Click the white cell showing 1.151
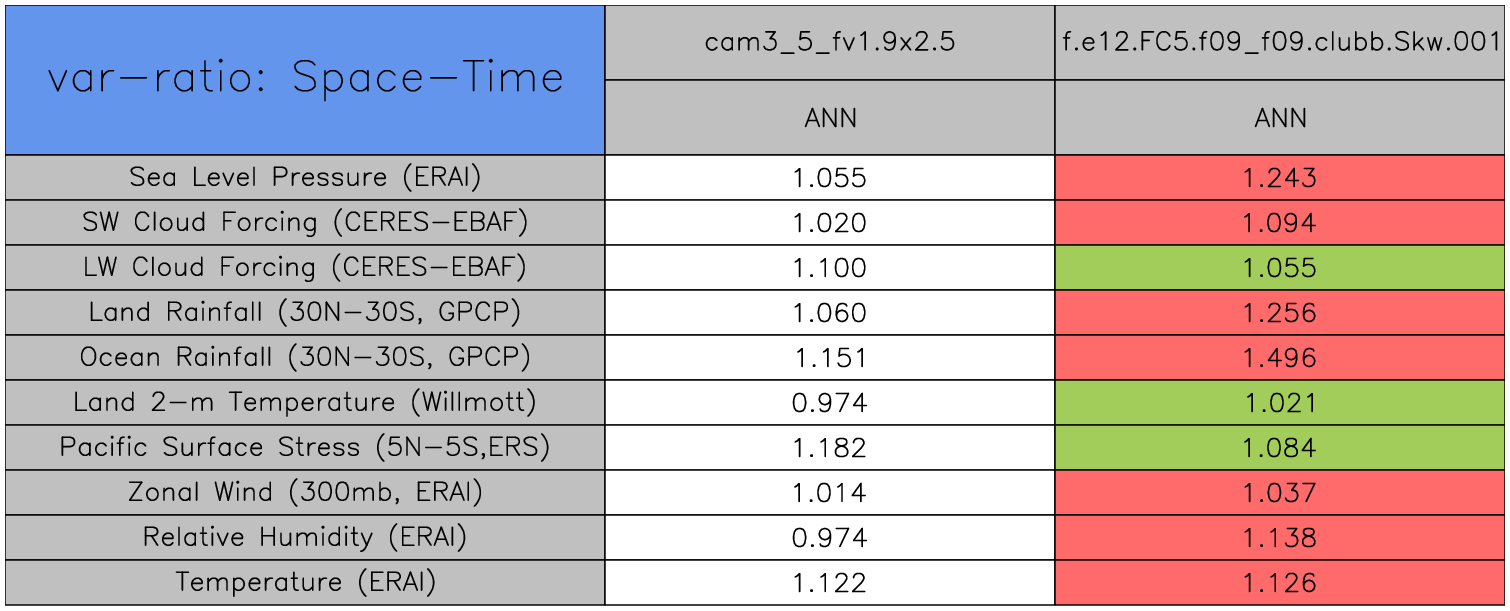 coord(830,358)
